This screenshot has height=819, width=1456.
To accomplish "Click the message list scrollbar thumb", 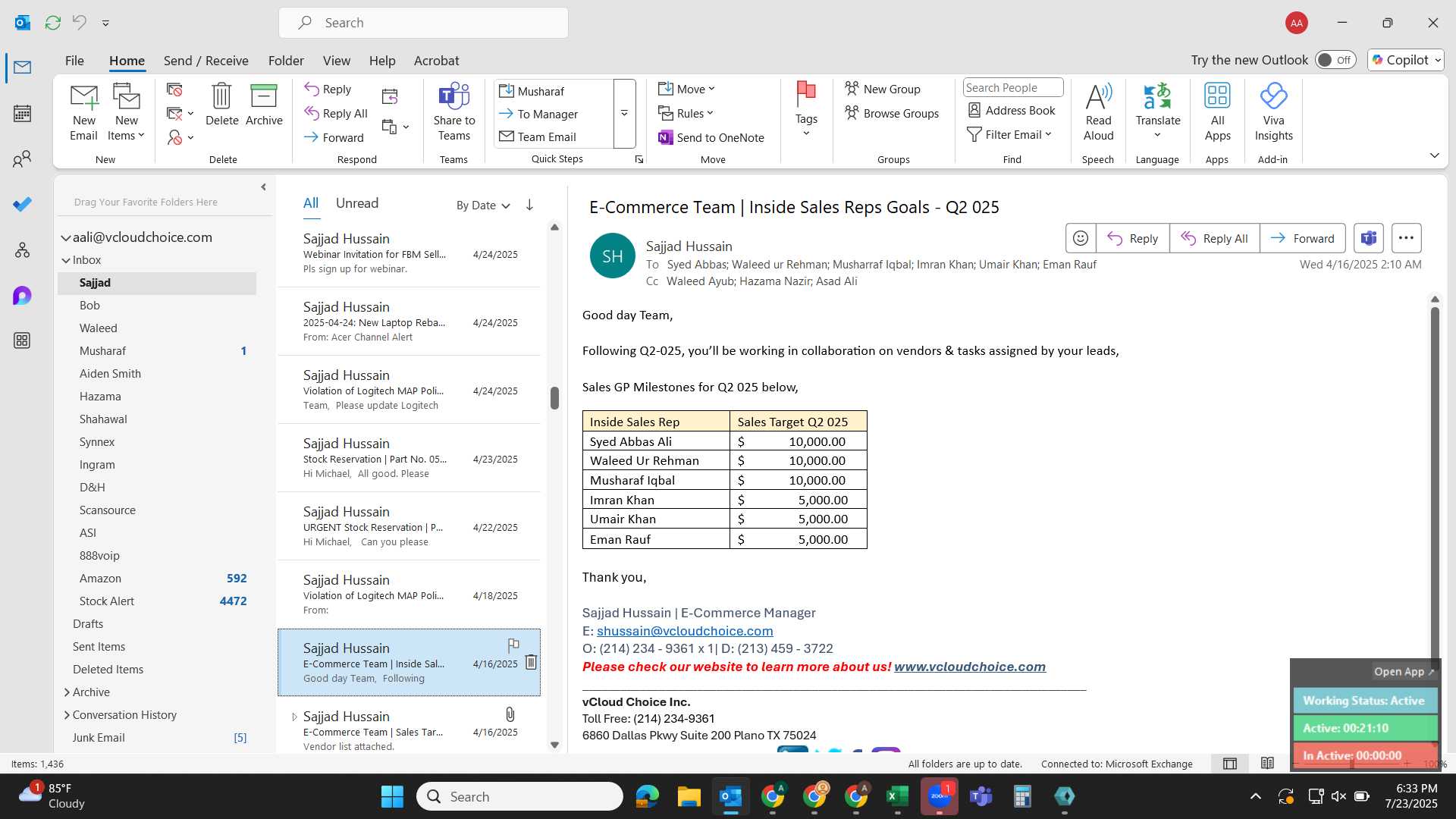I will point(554,398).
